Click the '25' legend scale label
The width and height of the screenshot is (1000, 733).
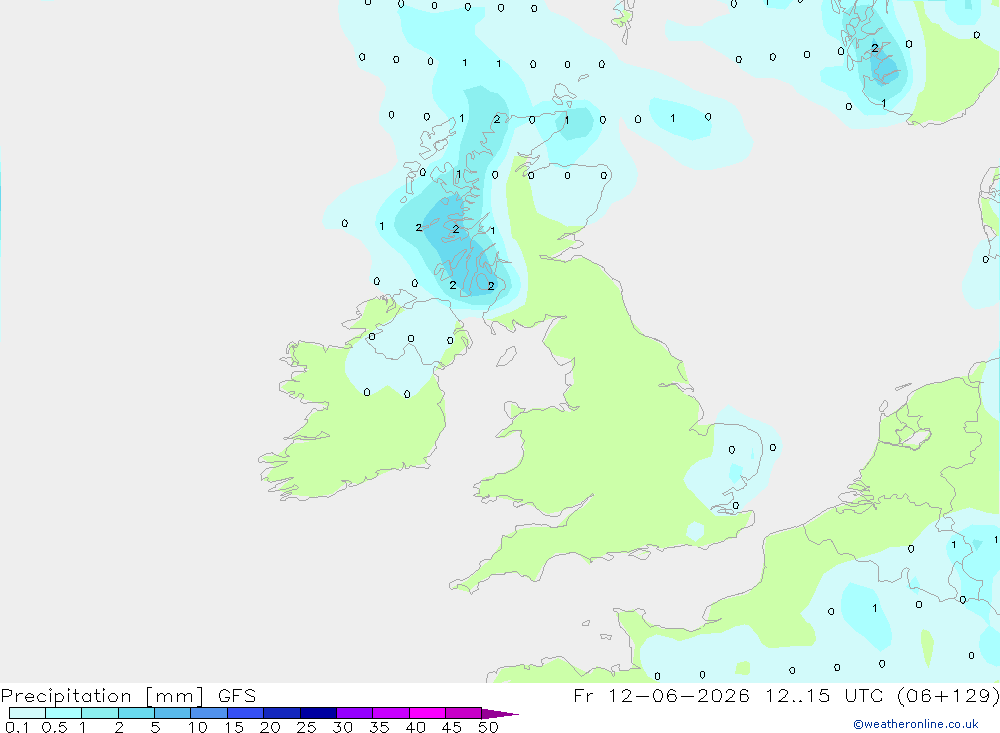point(306,727)
